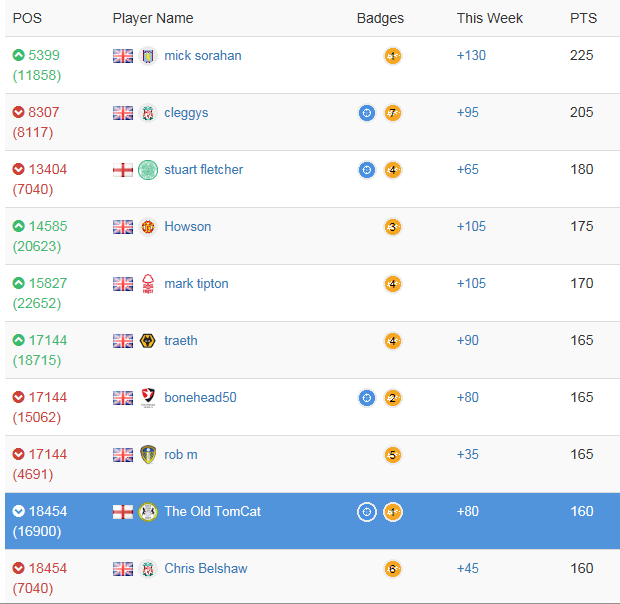The width and height of the screenshot is (620, 604).
Task: Select the highlighted The Old TomCat row name
Action: coord(212,512)
